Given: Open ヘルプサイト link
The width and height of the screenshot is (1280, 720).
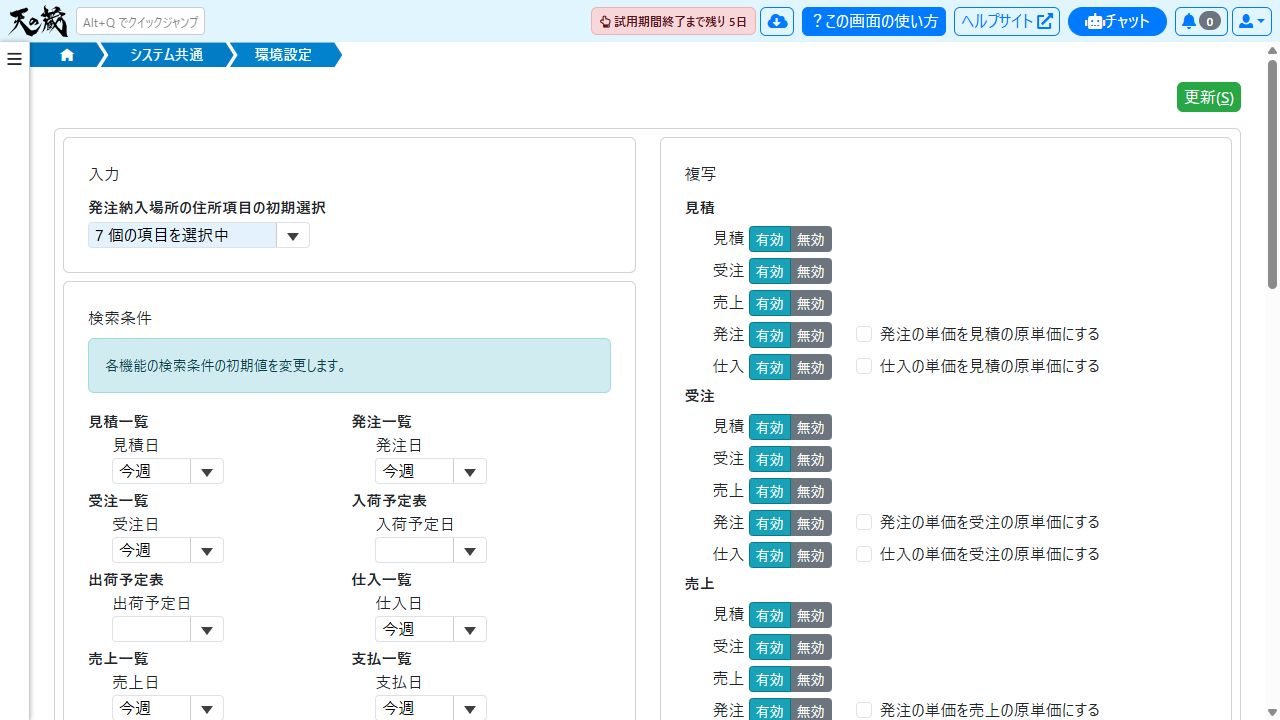Looking at the screenshot, I should pyautogui.click(x=1007, y=21).
